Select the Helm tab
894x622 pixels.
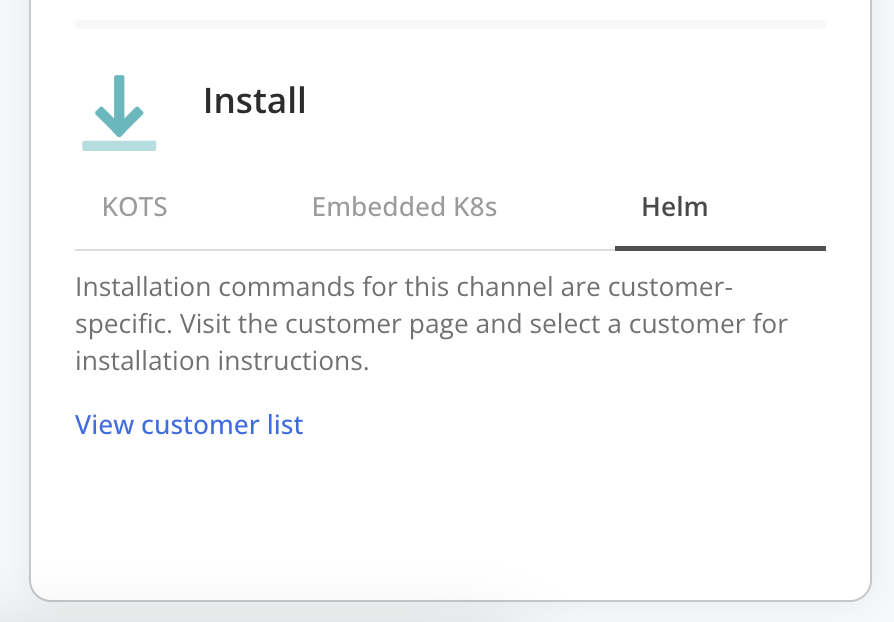coord(674,207)
